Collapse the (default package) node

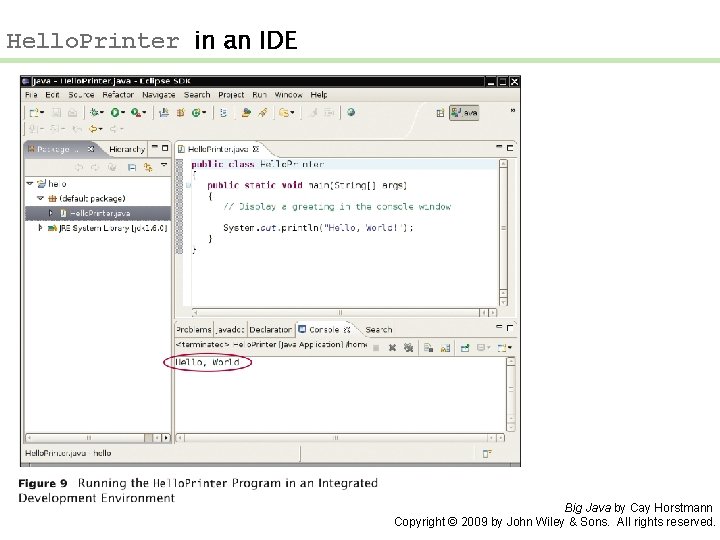40,198
